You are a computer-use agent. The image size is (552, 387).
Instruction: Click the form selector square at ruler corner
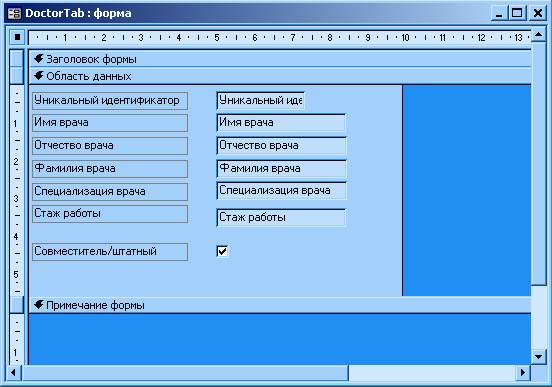[x=17, y=37]
